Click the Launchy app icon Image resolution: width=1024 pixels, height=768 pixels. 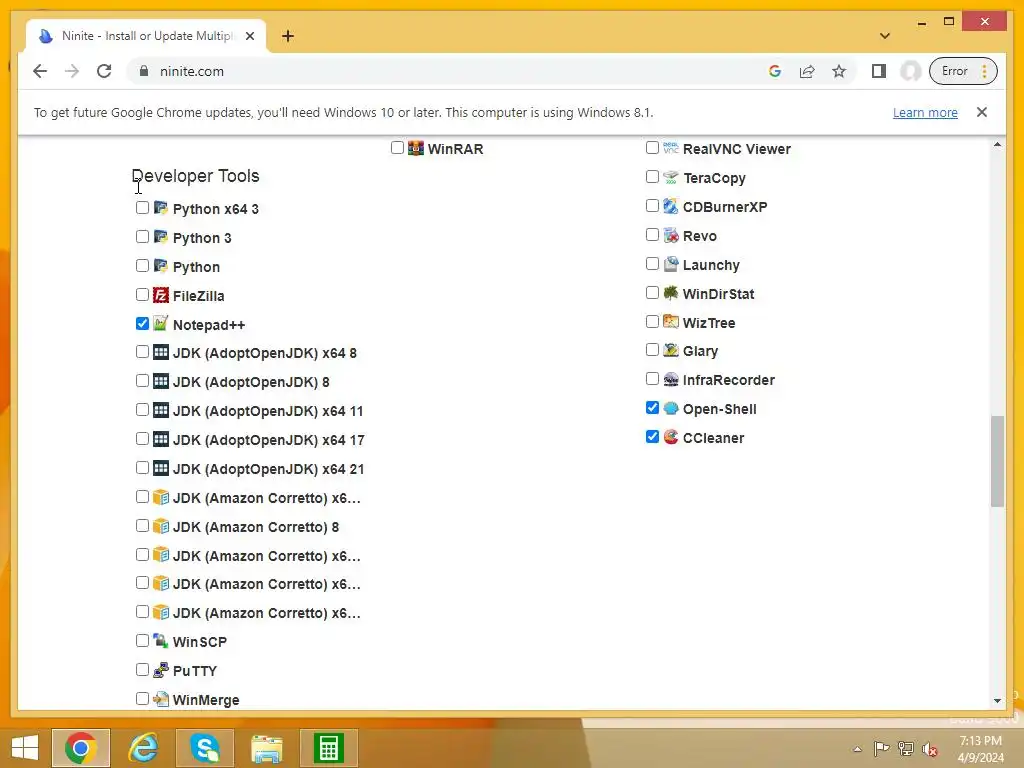(671, 264)
